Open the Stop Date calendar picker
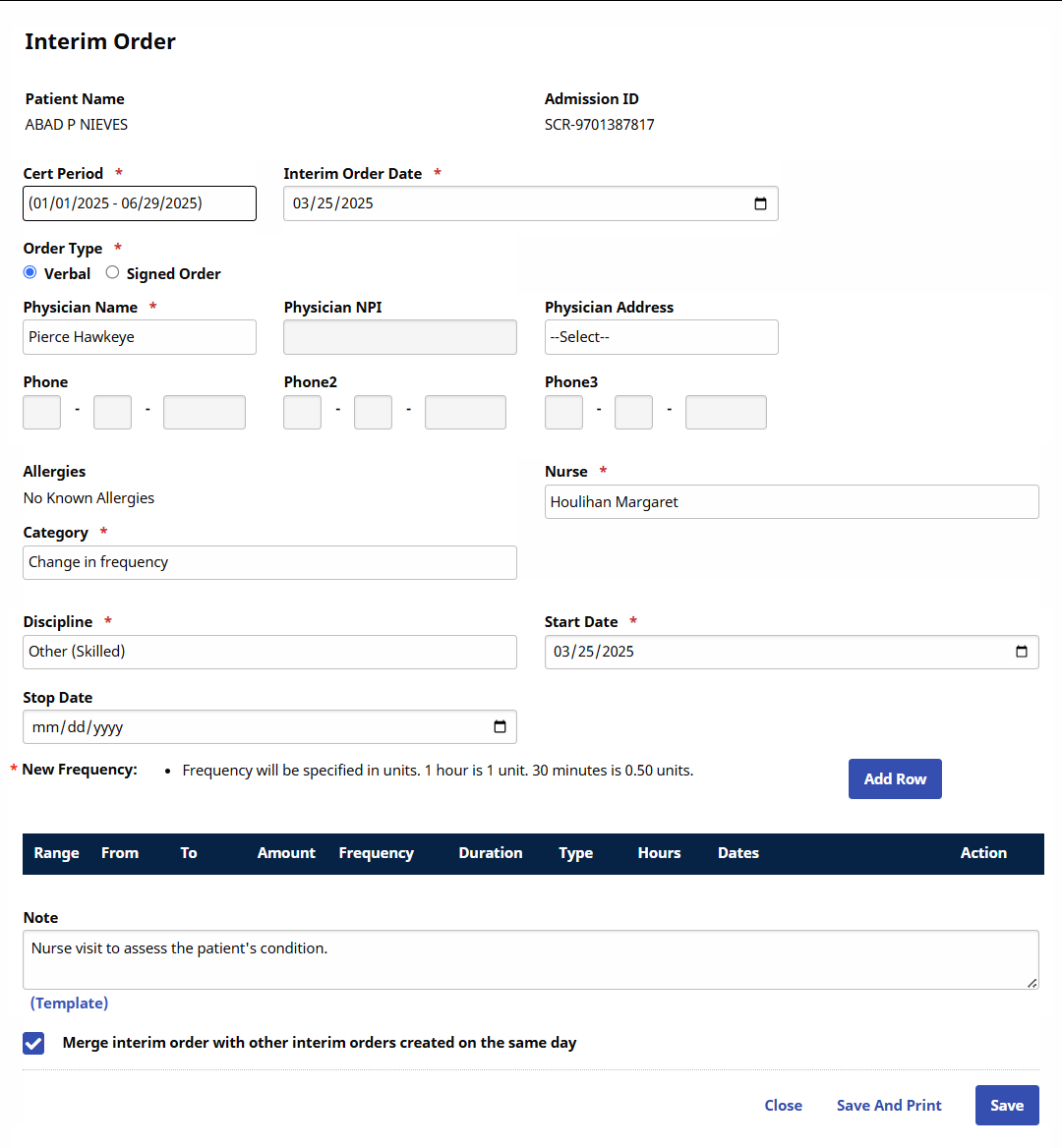This screenshot has height=1148, width=1062. [500, 727]
